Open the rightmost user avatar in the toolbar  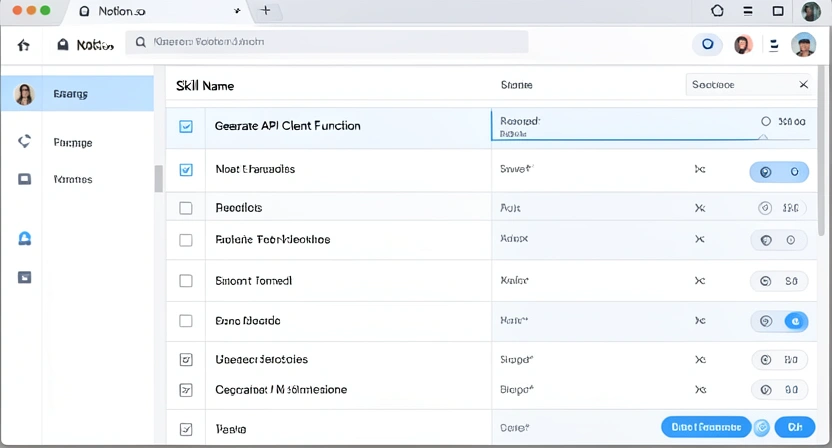803,45
